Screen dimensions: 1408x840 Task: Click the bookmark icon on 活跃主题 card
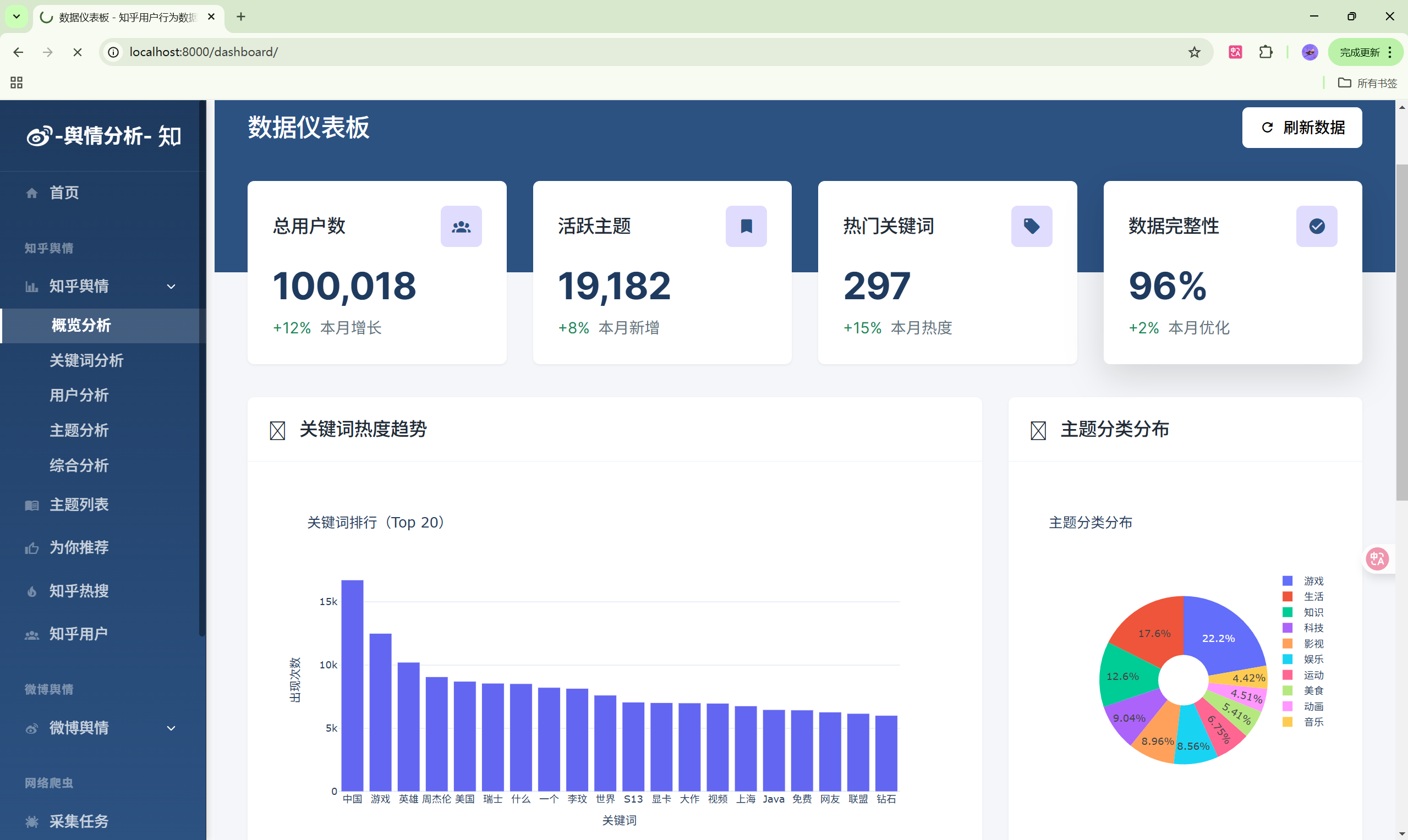tap(746, 227)
